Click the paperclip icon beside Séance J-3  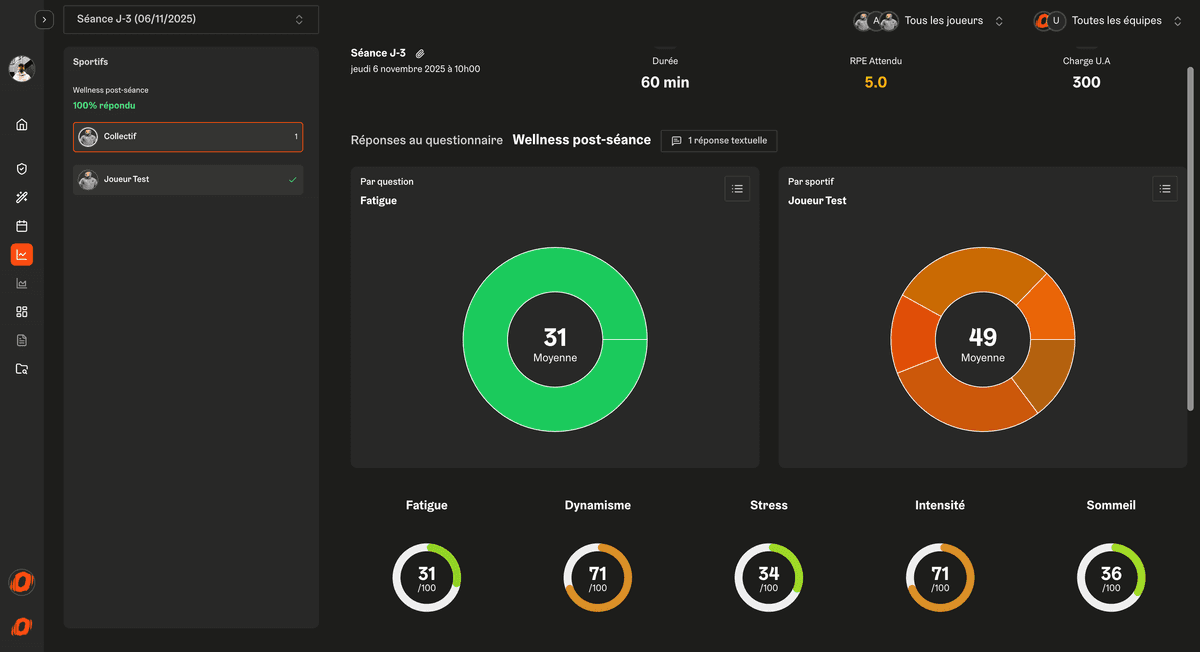420,53
